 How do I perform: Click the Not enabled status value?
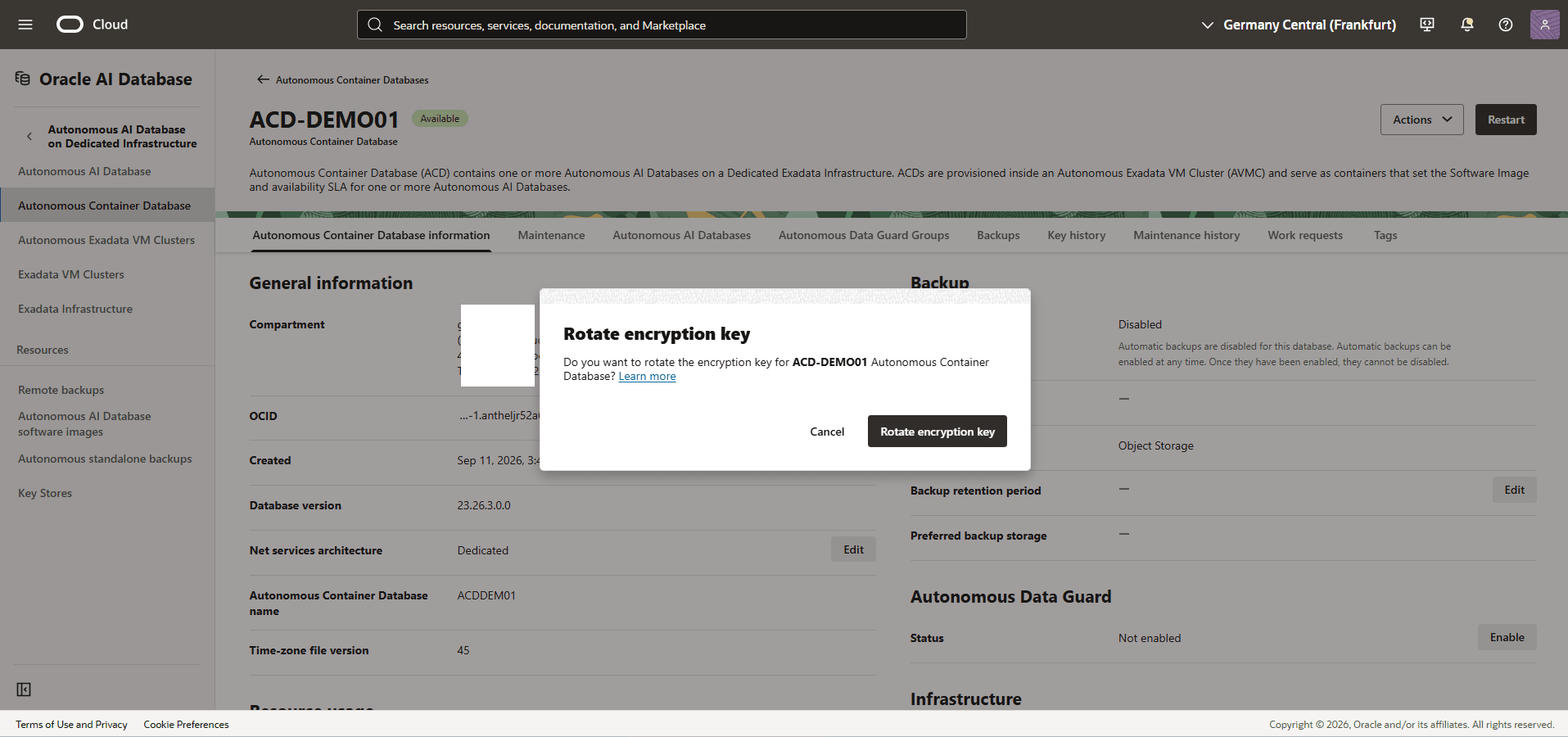[1150, 638]
